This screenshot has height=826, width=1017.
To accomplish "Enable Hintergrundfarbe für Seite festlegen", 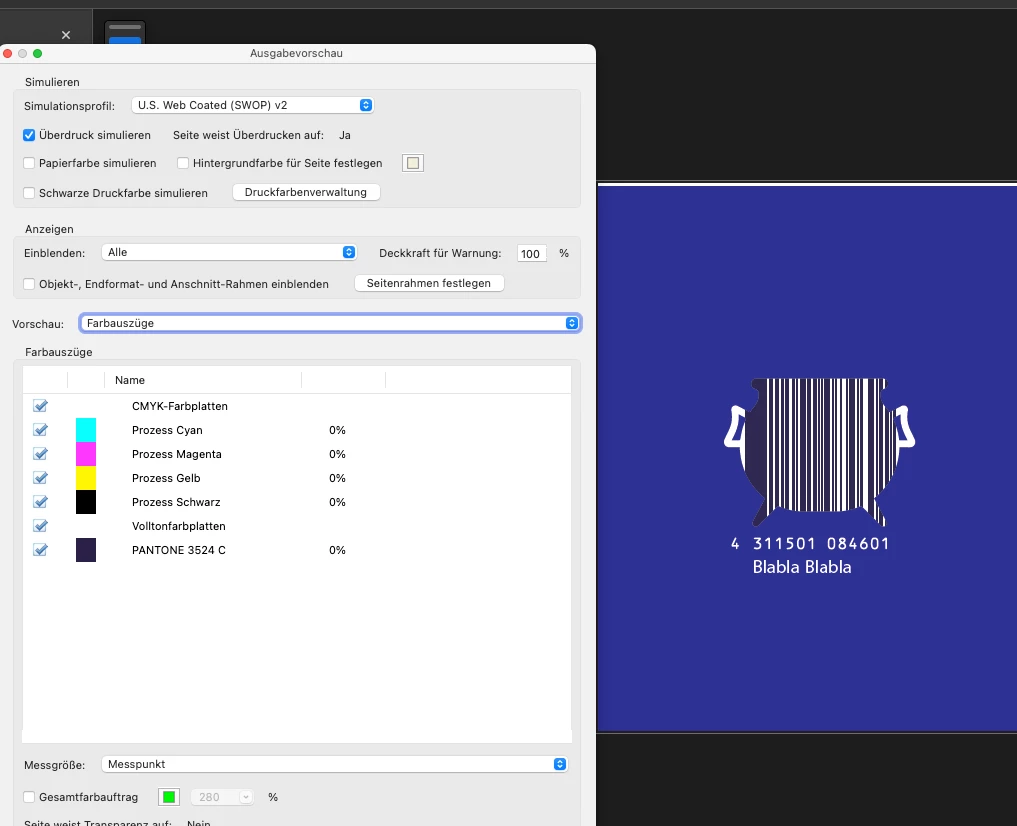I will [x=183, y=163].
